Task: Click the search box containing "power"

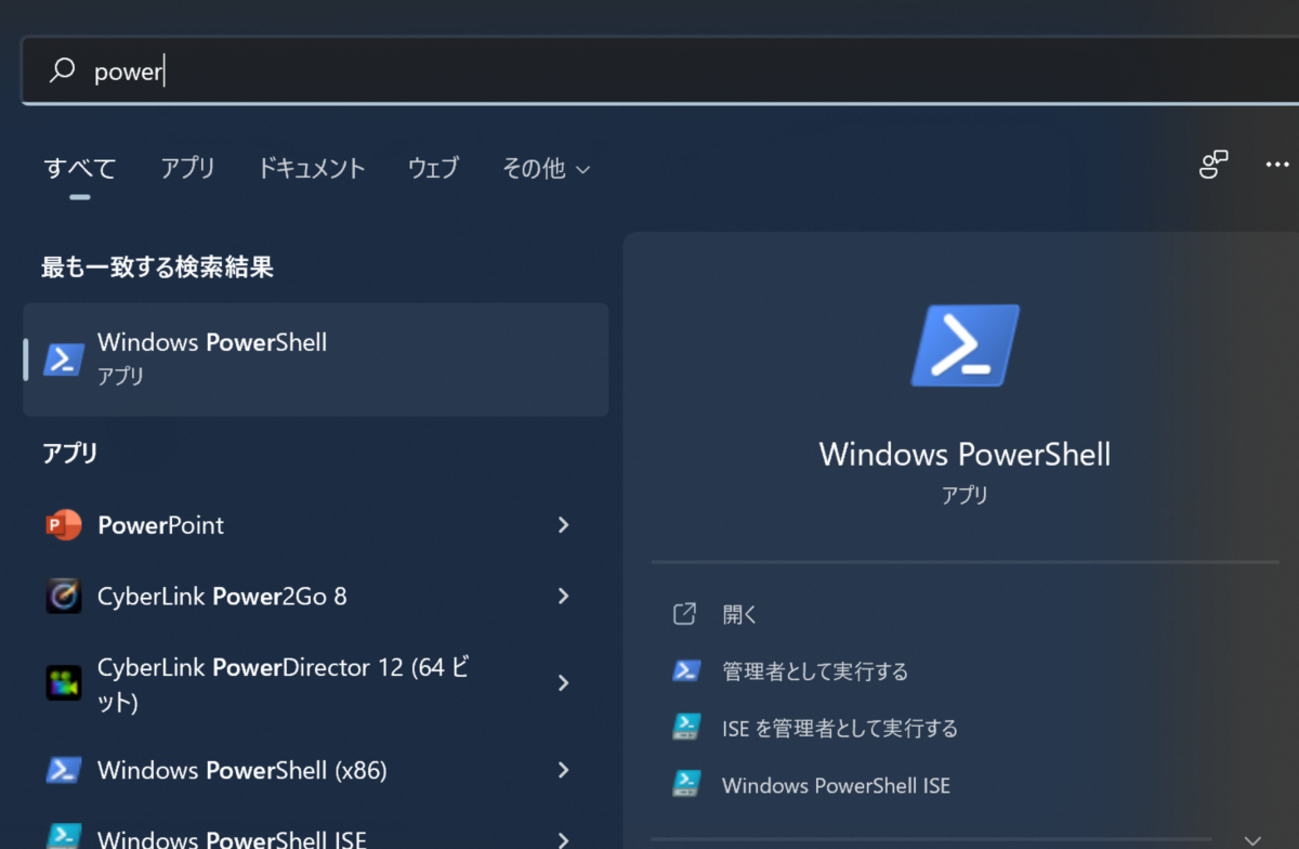Action: (x=660, y=71)
